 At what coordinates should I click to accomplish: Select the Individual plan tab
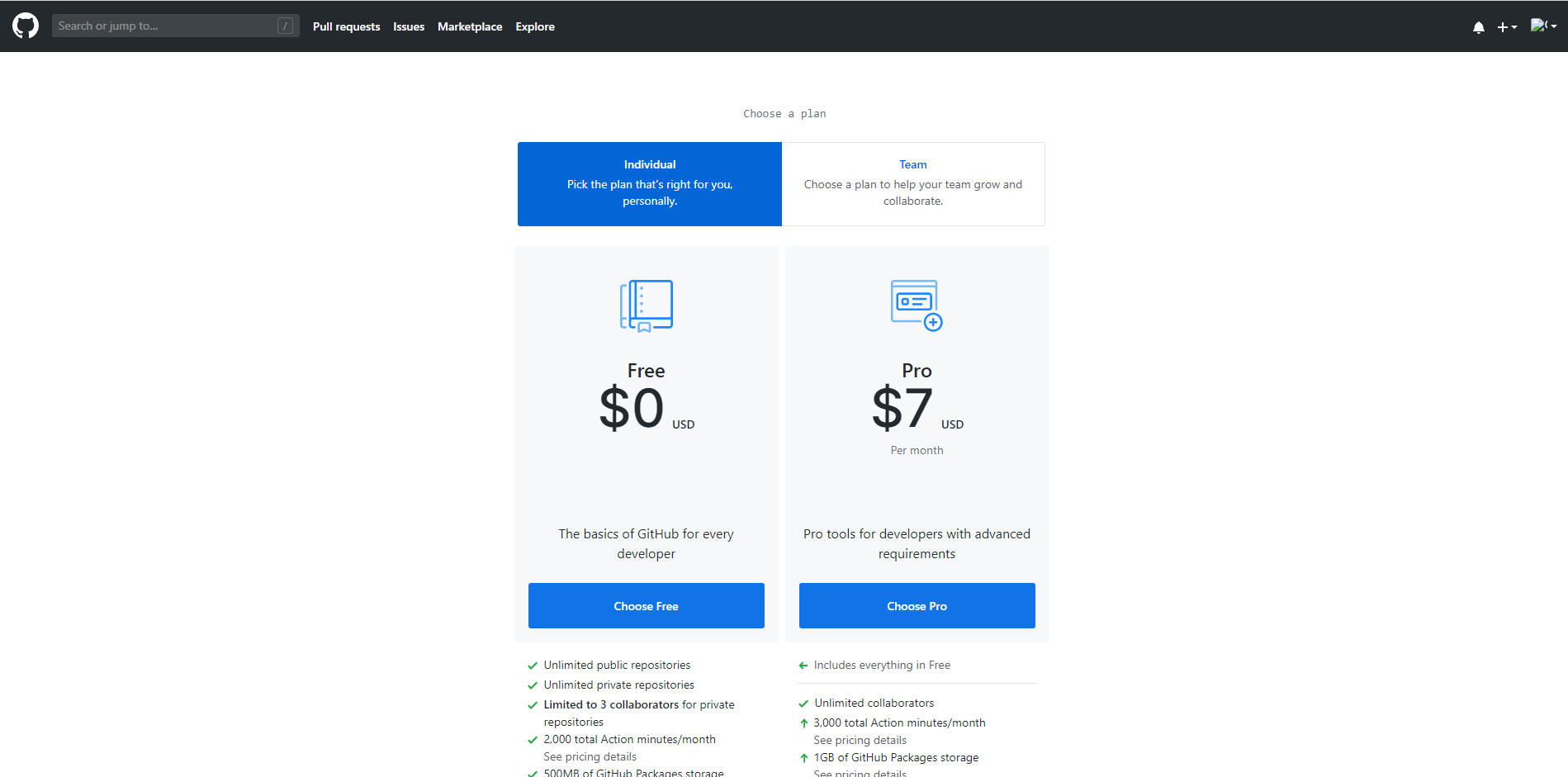[650, 184]
